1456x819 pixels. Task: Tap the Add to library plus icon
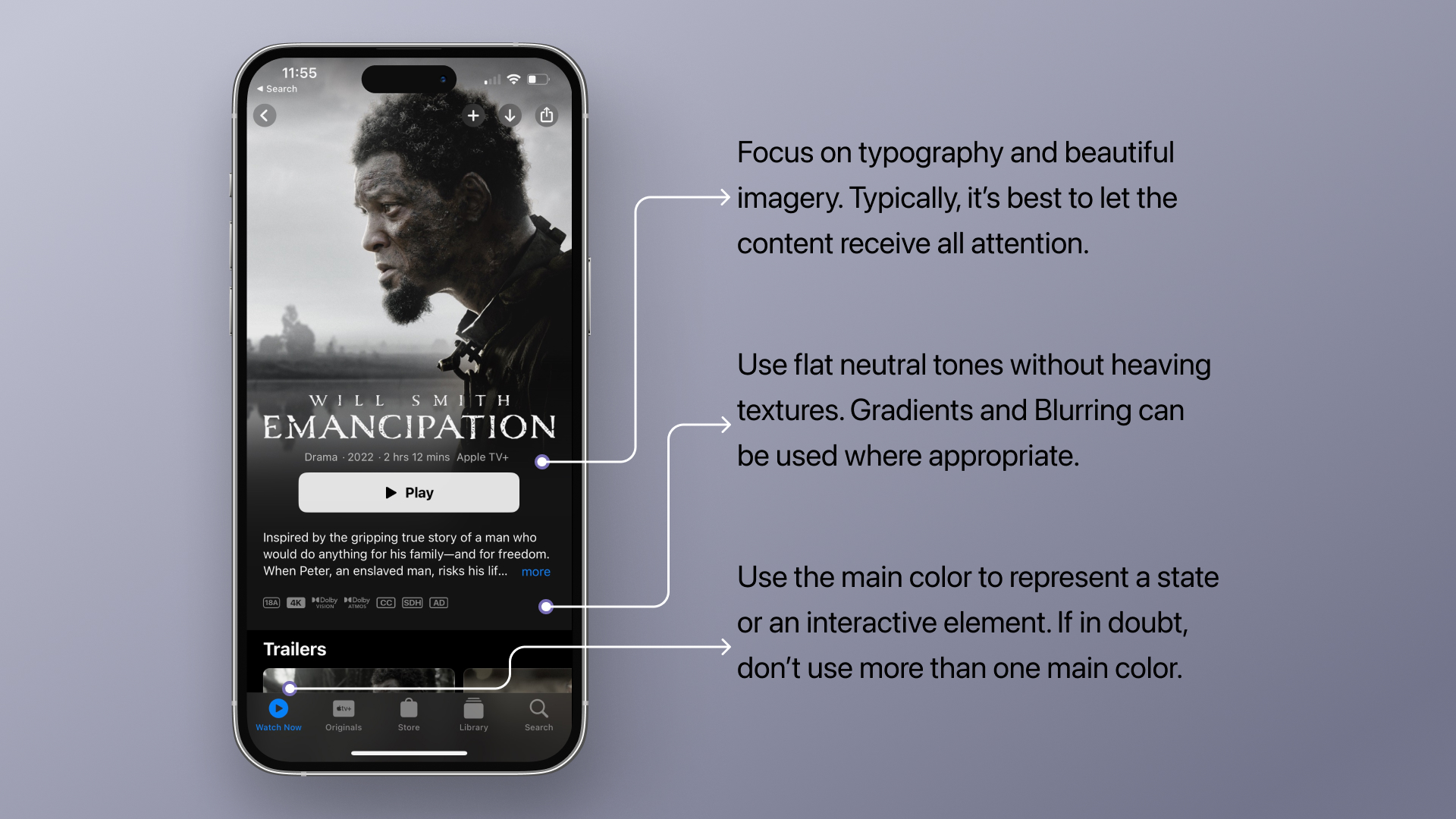pyautogui.click(x=473, y=115)
